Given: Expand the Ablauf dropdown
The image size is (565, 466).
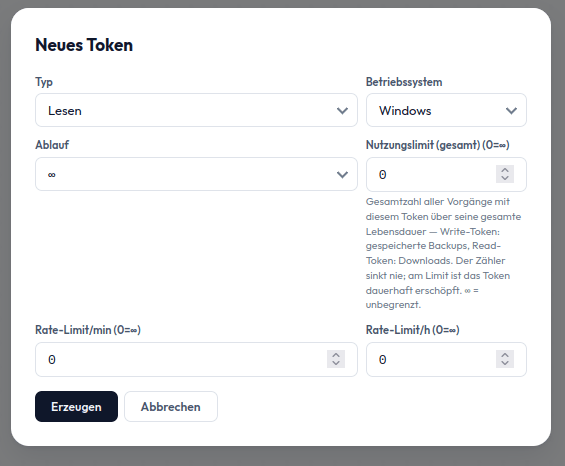Looking at the screenshot, I should pyautogui.click(x=196, y=174).
